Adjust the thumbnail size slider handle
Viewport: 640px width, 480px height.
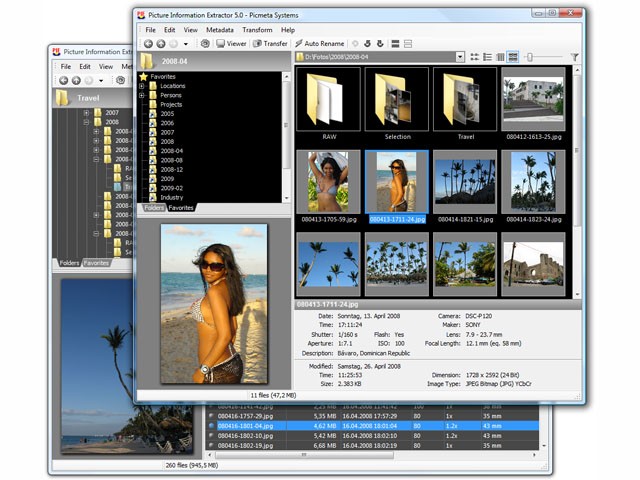pos(530,57)
